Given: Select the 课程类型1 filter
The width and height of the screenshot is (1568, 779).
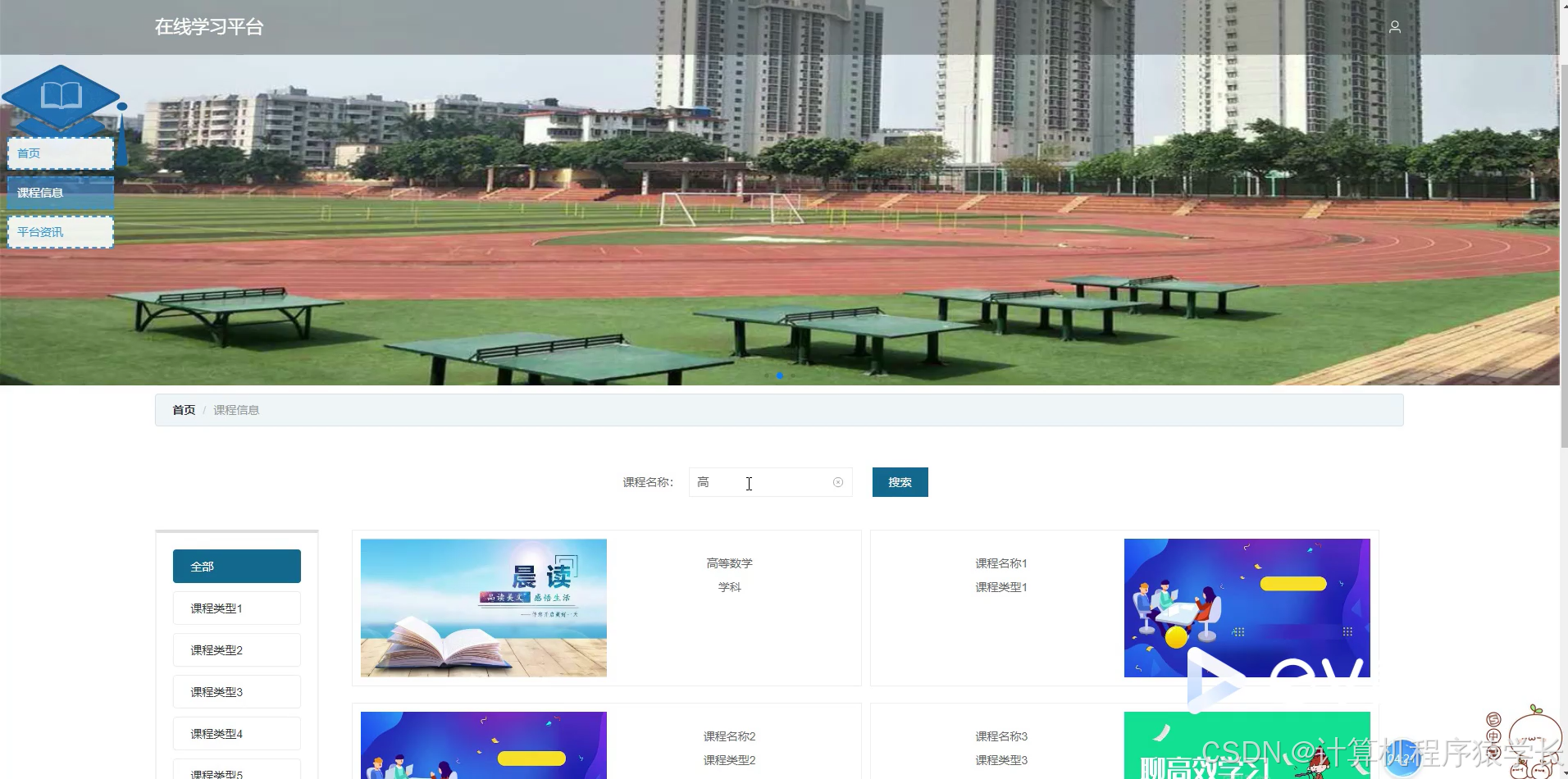Looking at the screenshot, I should coord(236,608).
